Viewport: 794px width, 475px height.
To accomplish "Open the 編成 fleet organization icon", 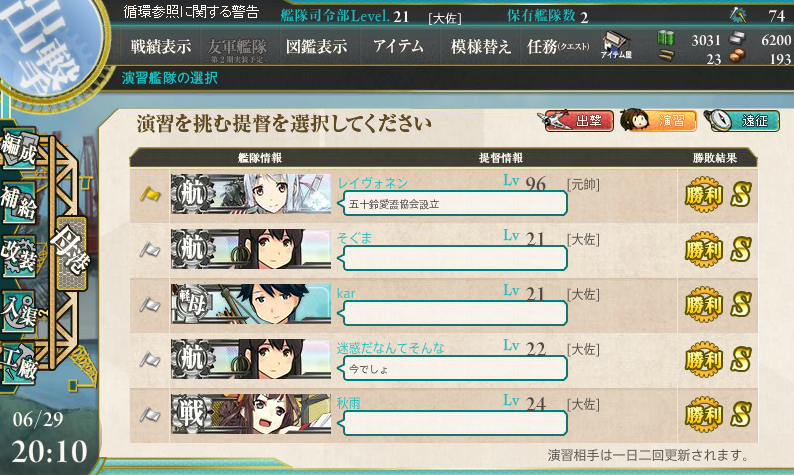I will click(19, 148).
